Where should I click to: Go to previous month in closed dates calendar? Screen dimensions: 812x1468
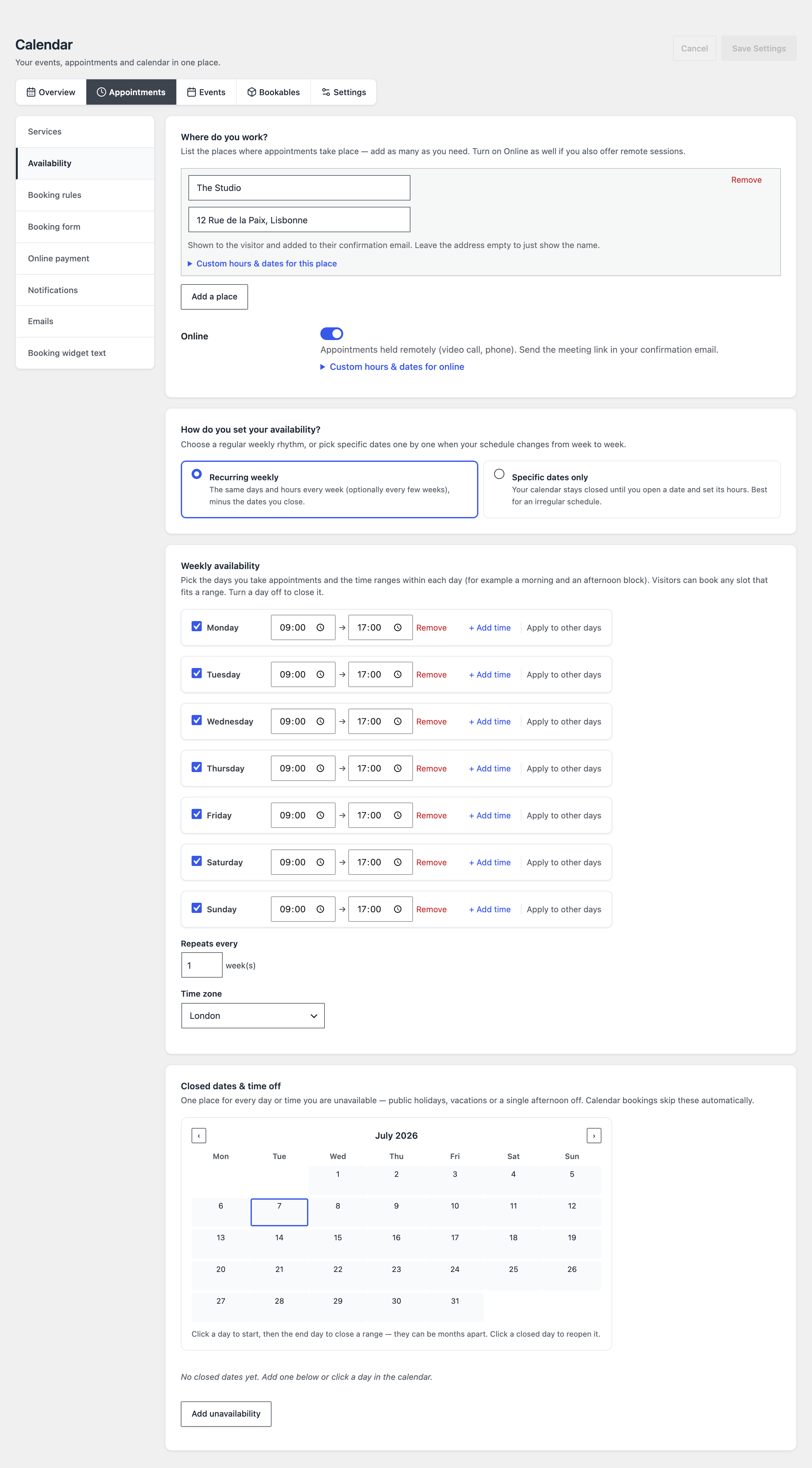click(199, 1136)
